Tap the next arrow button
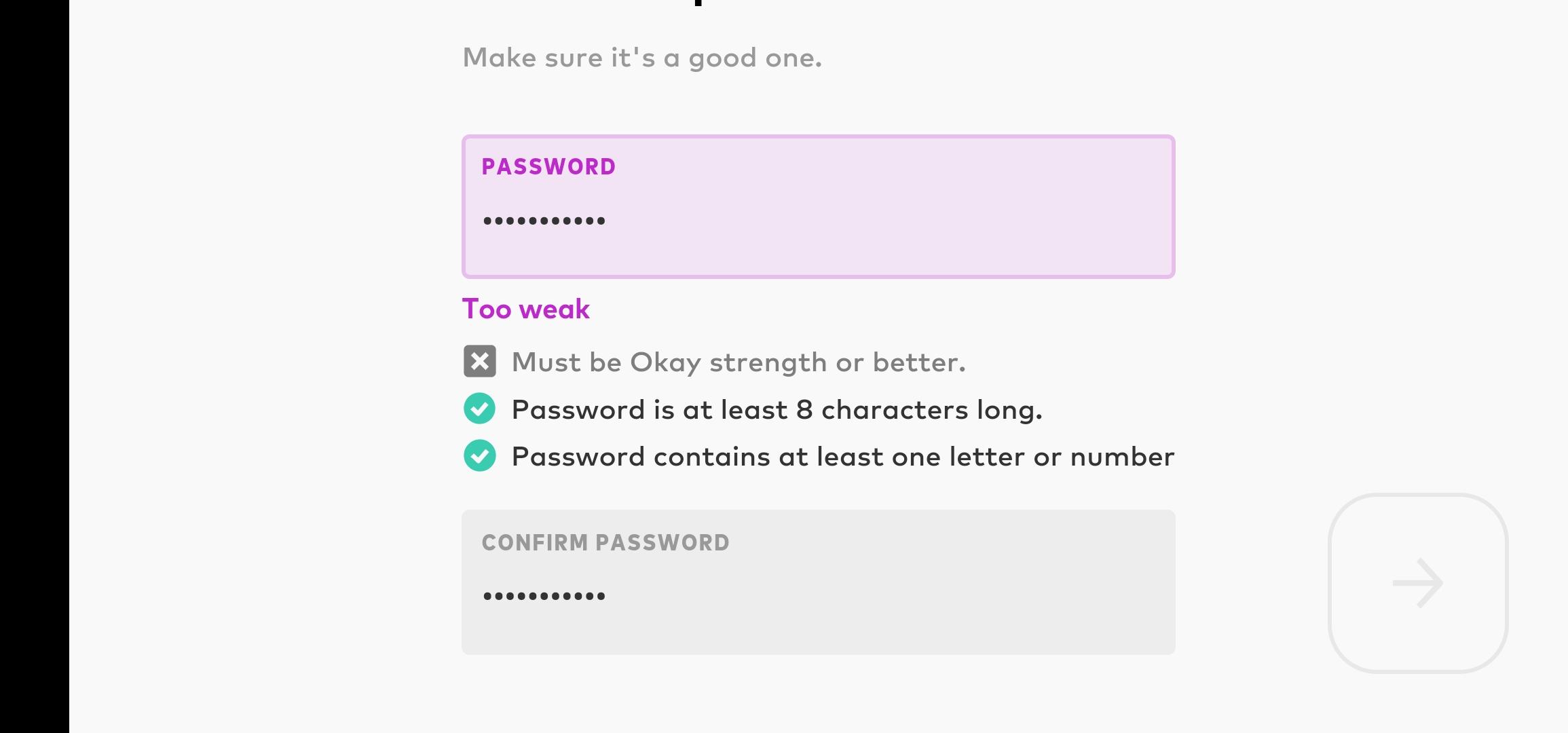1568x733 pixels. point(1418,583)
